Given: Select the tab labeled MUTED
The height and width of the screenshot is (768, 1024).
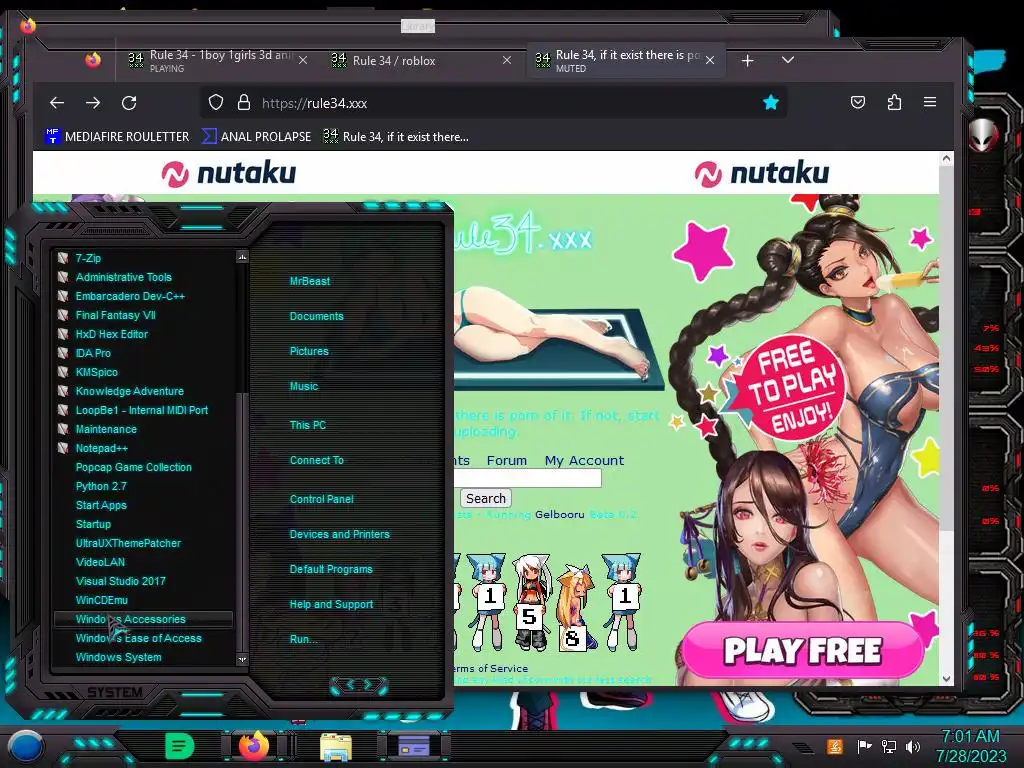Looking at the screenshot, I should [x=627, y=60].
